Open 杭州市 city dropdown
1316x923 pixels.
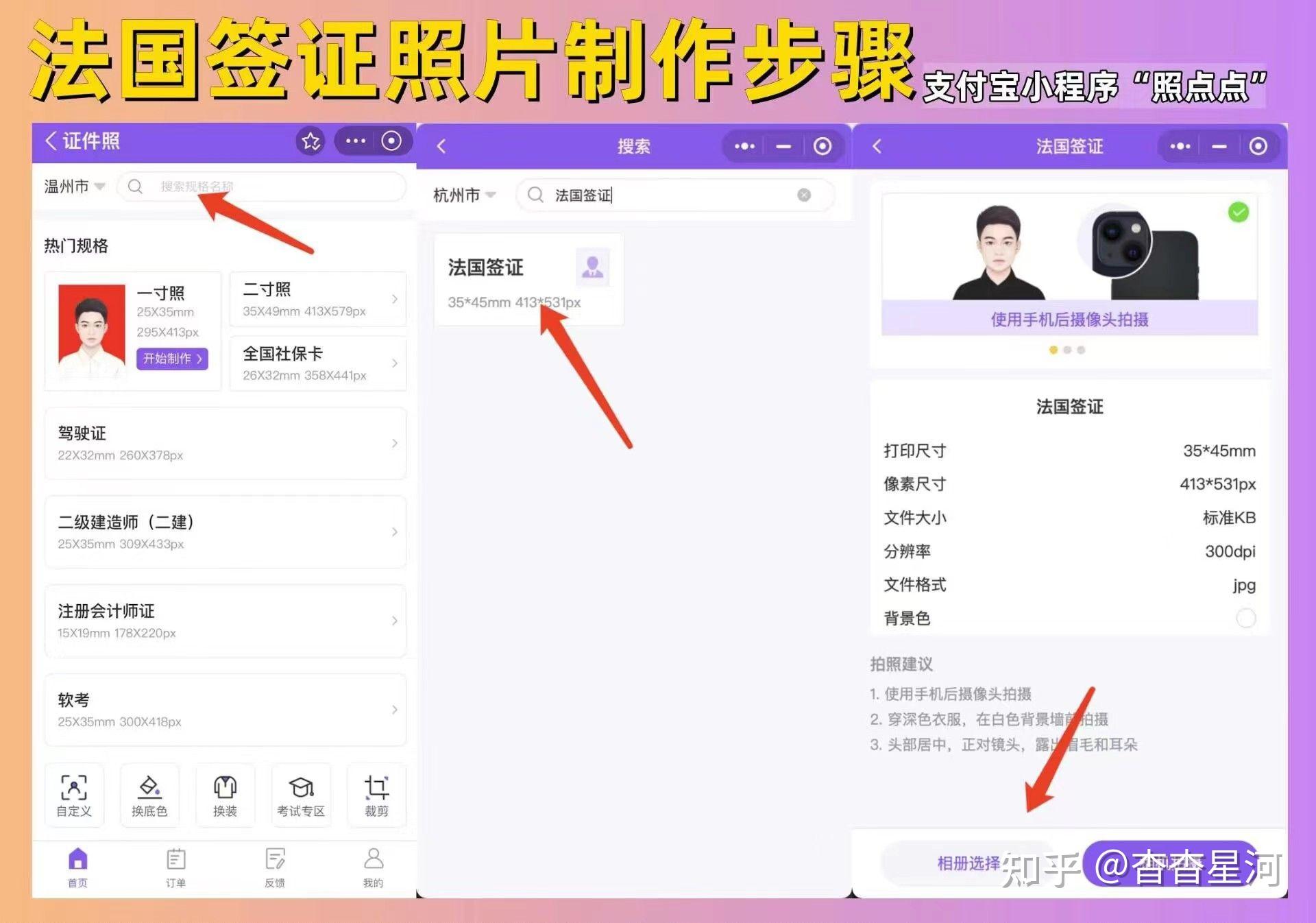(x=464, y=195)
